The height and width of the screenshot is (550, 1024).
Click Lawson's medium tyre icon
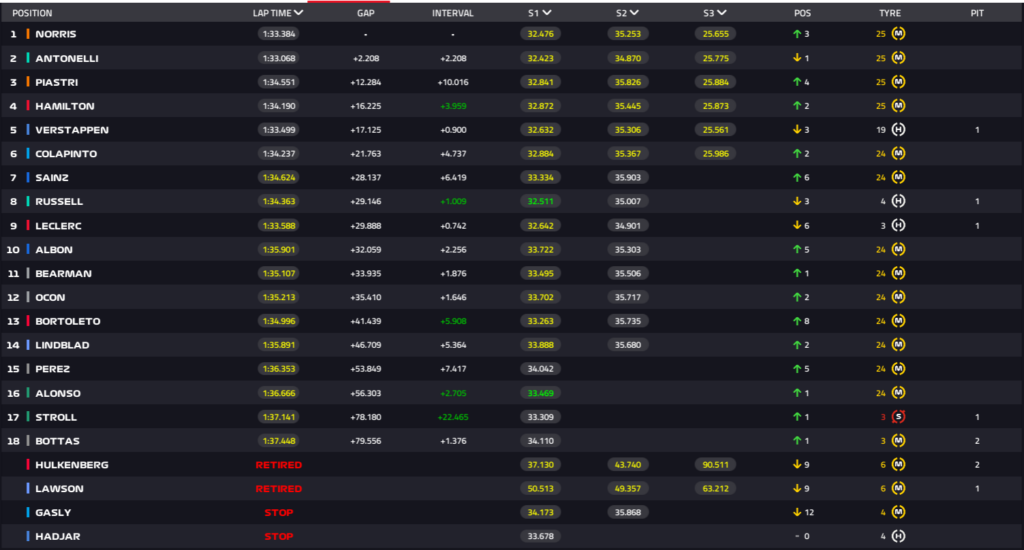coord(899,489)
